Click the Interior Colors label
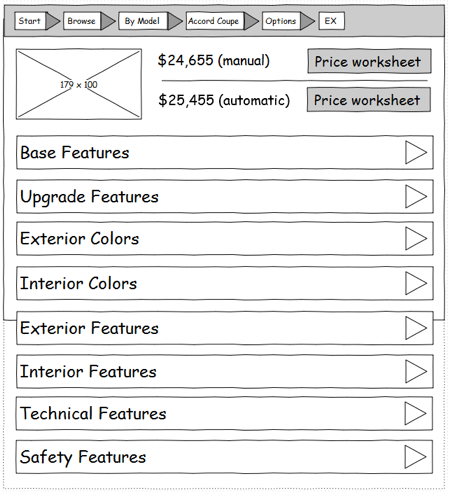The height and width of the screenshot is (492, 449). tap(79, 283)
